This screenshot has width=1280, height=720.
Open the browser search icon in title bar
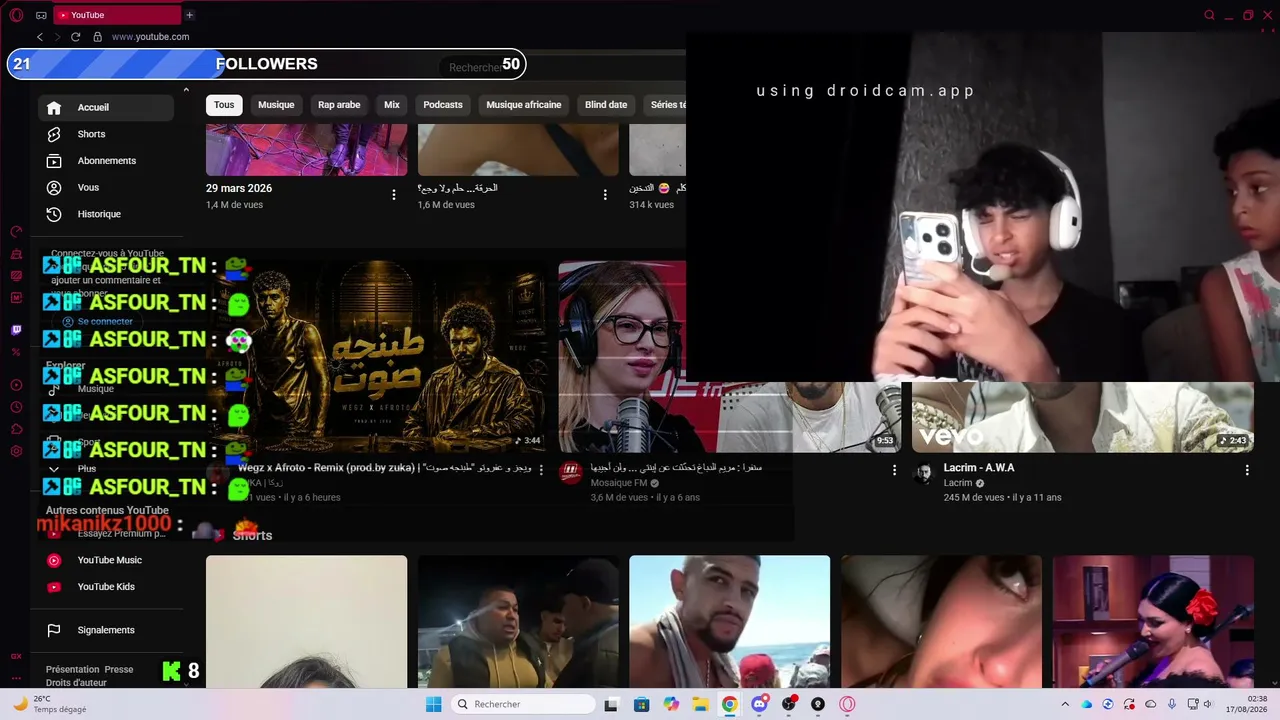click(x=1209, y=15)
